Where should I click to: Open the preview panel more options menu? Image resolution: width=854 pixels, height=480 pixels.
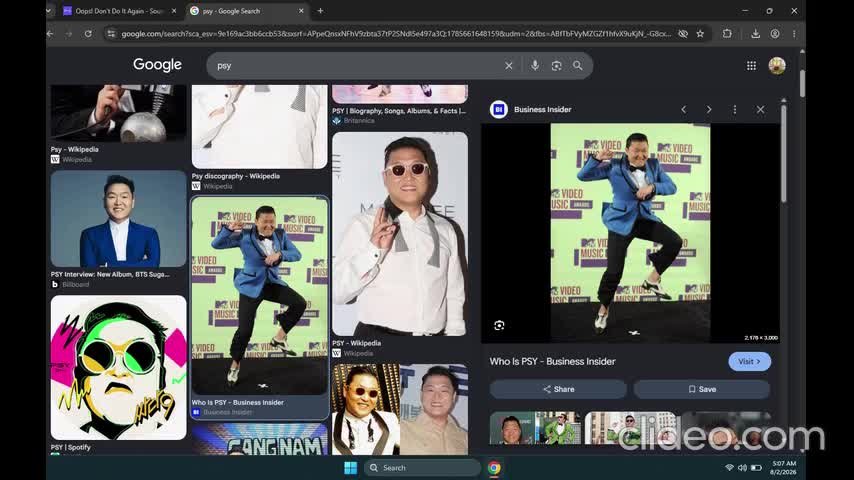pos(734,110)
